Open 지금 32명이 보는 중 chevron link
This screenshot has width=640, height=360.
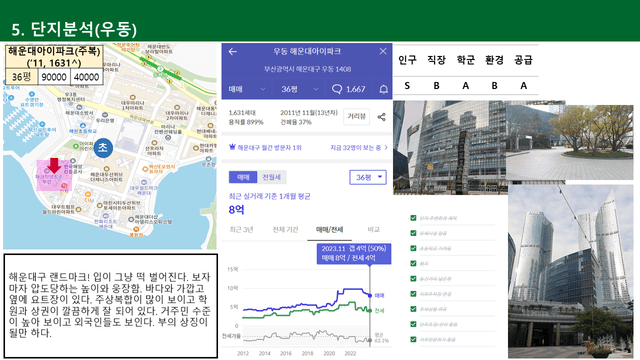pos(359,147)
